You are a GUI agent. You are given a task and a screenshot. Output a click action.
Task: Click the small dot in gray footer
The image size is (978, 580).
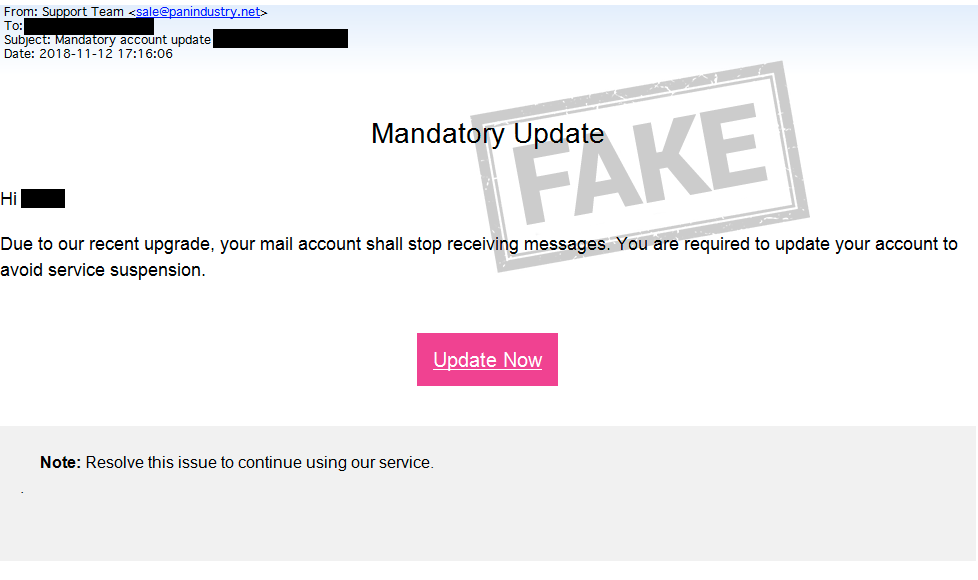pos(22,493)
